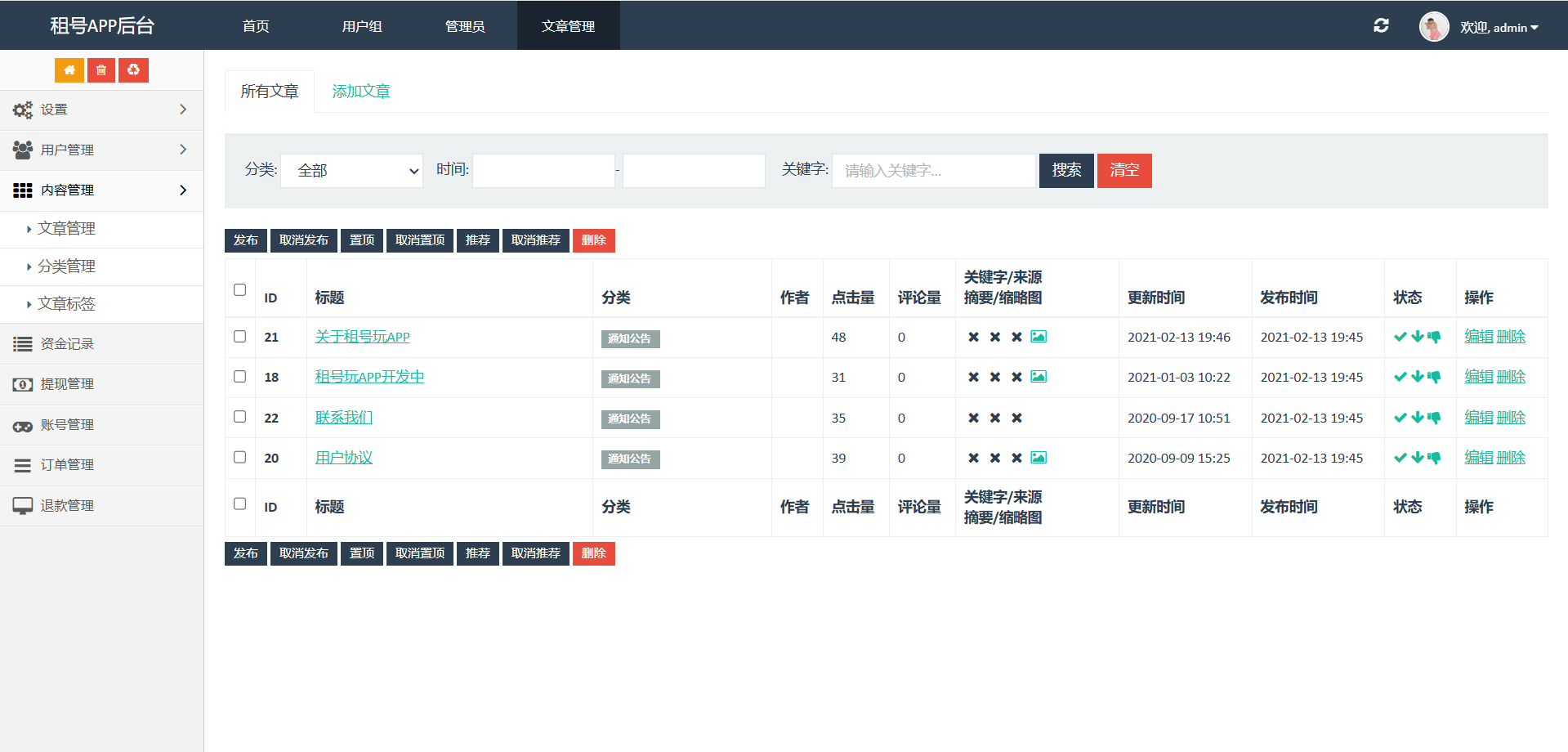Click thumbnail image icon for article 21
This screenshot has width=1568, height=752.
pyautogui.click(x=1039, y=337)
